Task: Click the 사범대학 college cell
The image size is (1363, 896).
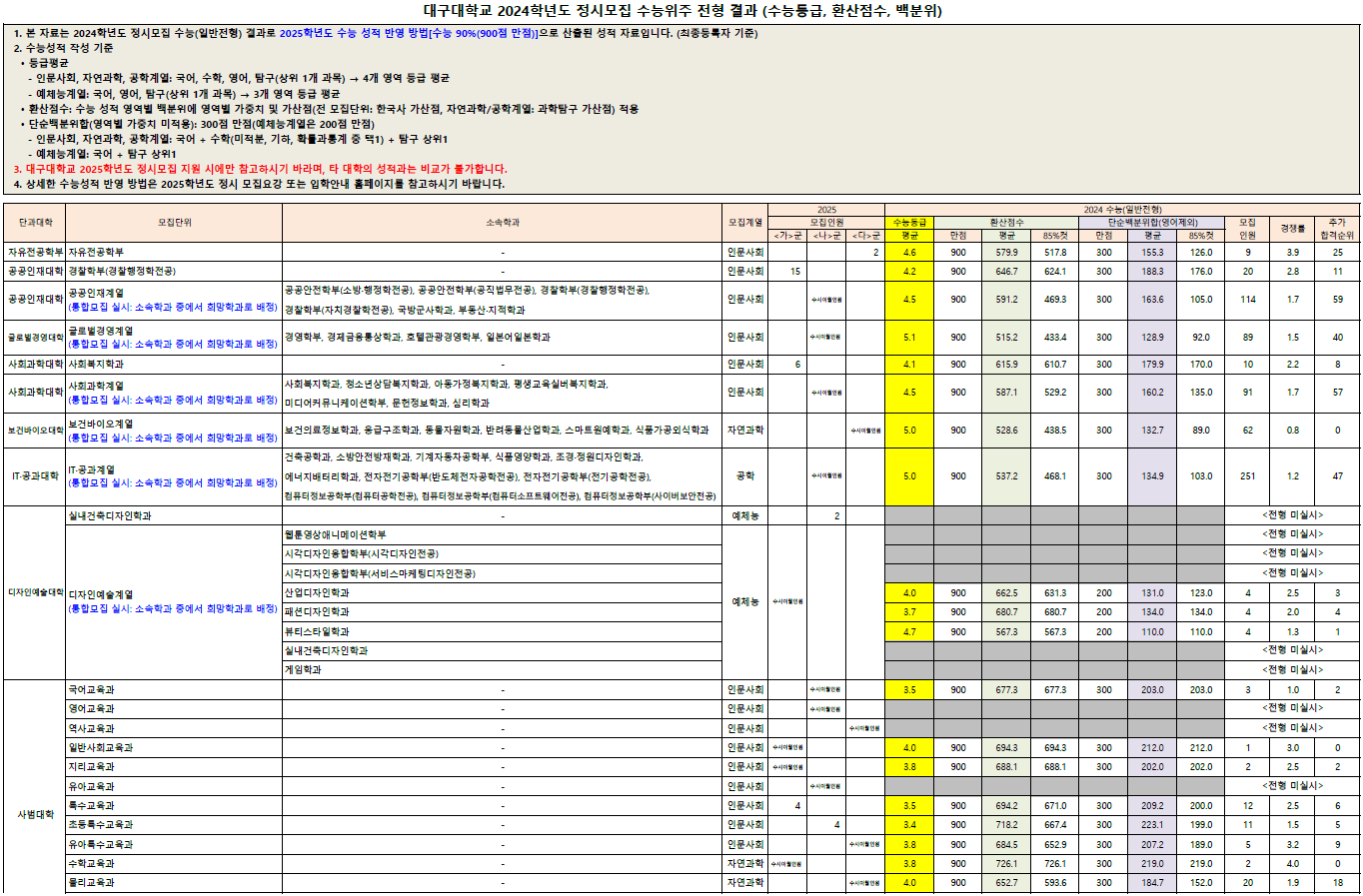Action: [35, 814]
